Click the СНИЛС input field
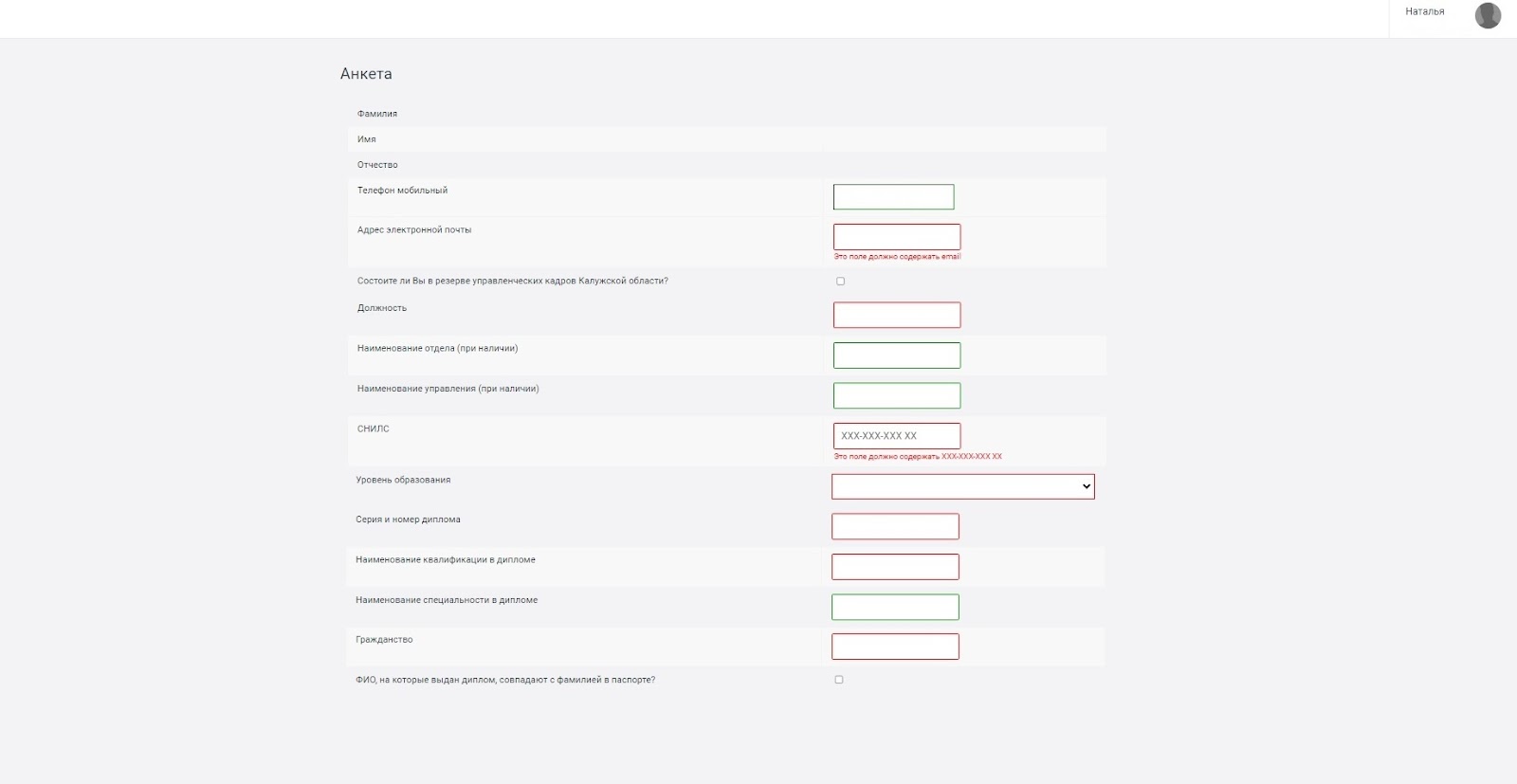The image size is (1517, 784). coord(896,436)
